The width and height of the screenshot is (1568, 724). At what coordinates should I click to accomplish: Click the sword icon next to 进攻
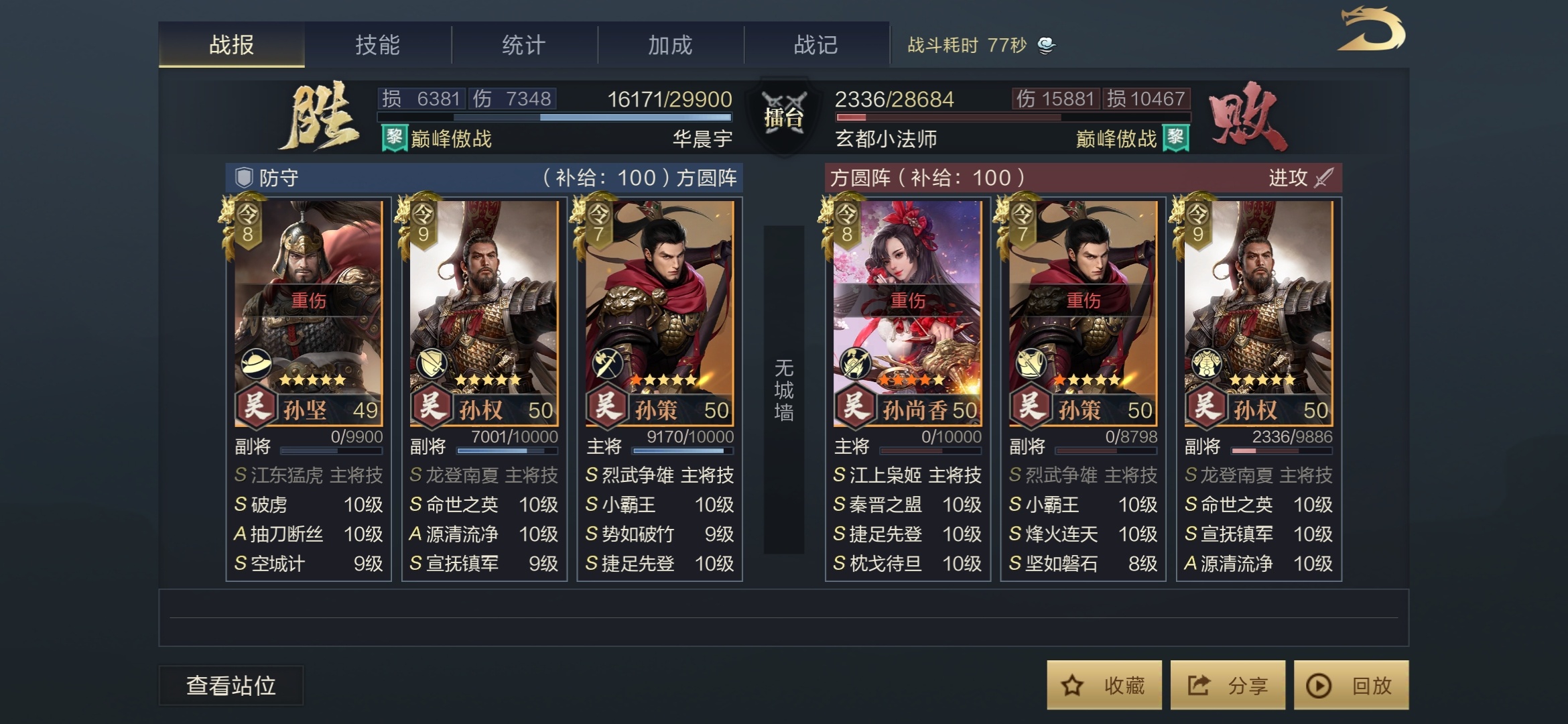pos(1323,178)
